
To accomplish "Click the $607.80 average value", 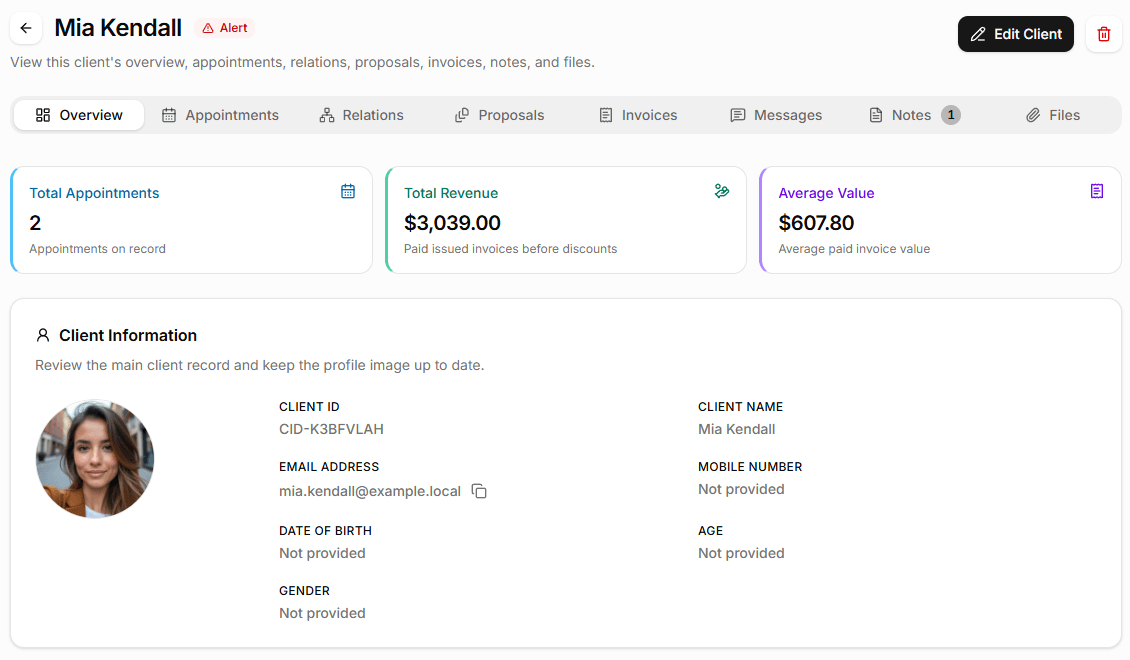I will coord(816,223).
